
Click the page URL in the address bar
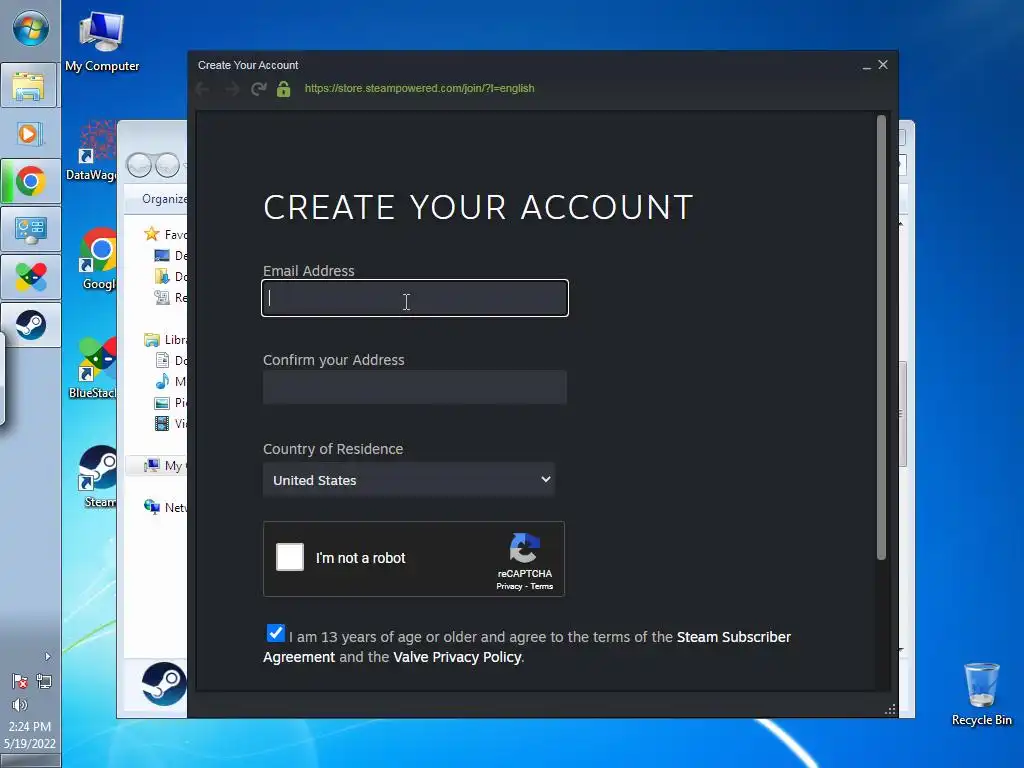tap(419, 88)
